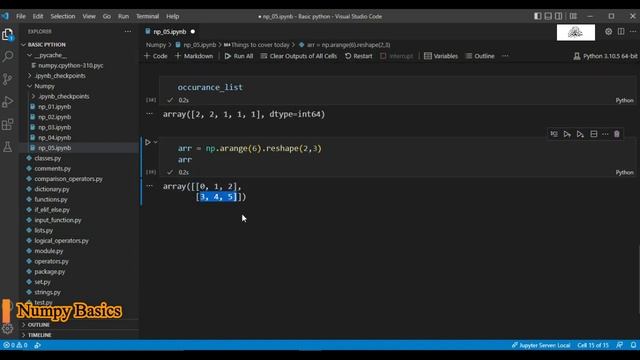Open the File menu
This screenshot has height=360, width=640.
21,16
